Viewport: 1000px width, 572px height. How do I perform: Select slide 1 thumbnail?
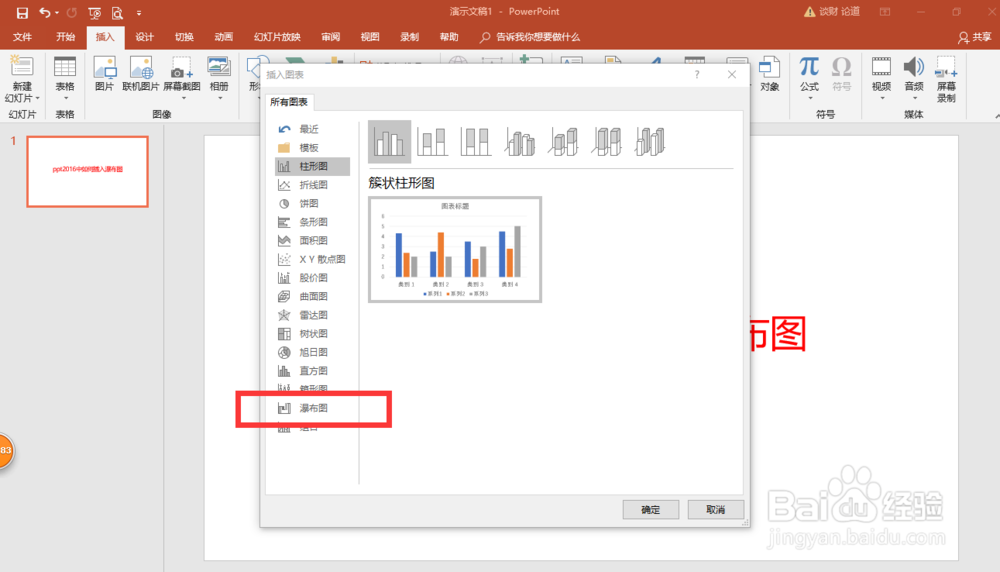(87, 172)
